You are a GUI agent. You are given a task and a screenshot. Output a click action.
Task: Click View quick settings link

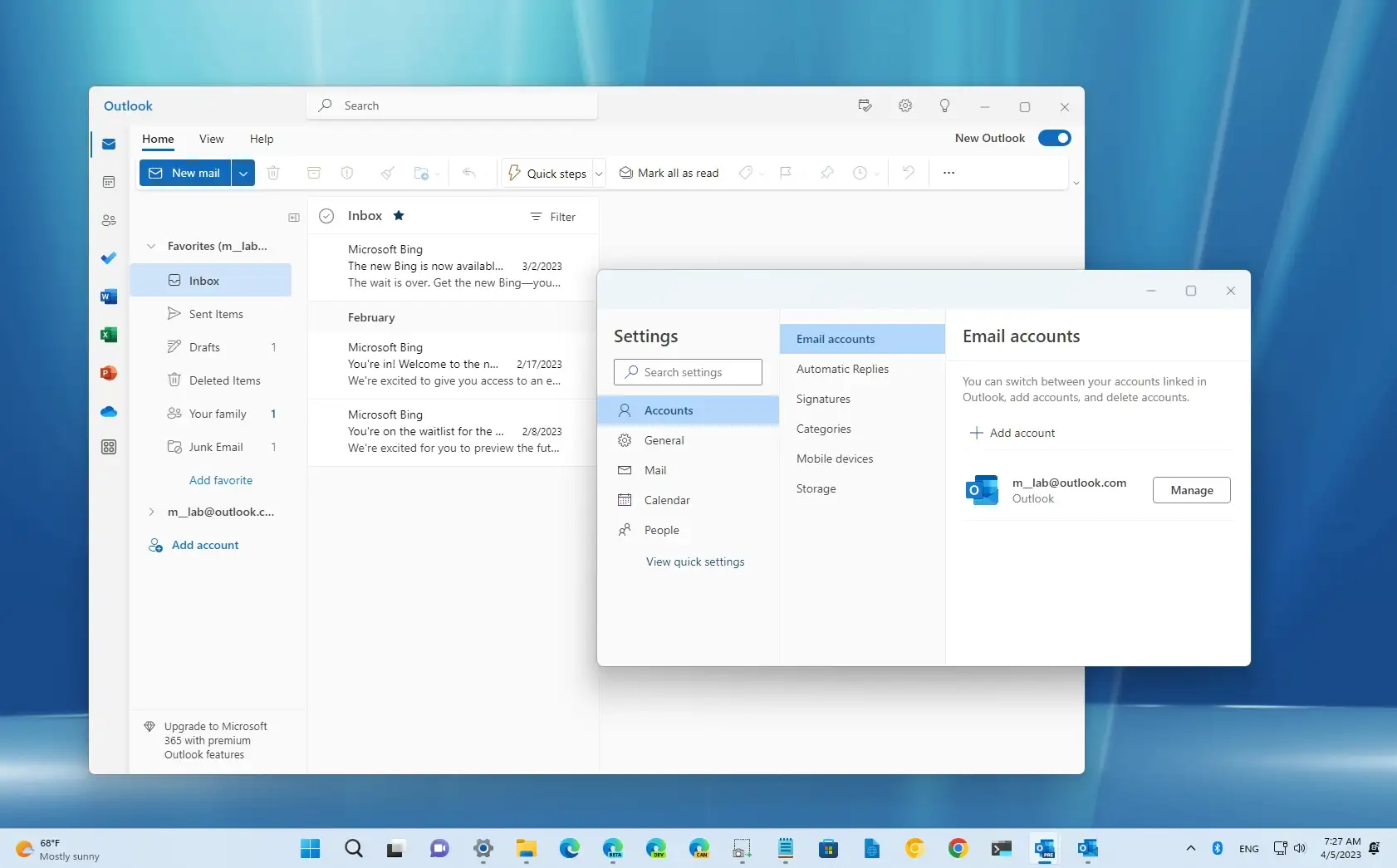pos(695,562)
